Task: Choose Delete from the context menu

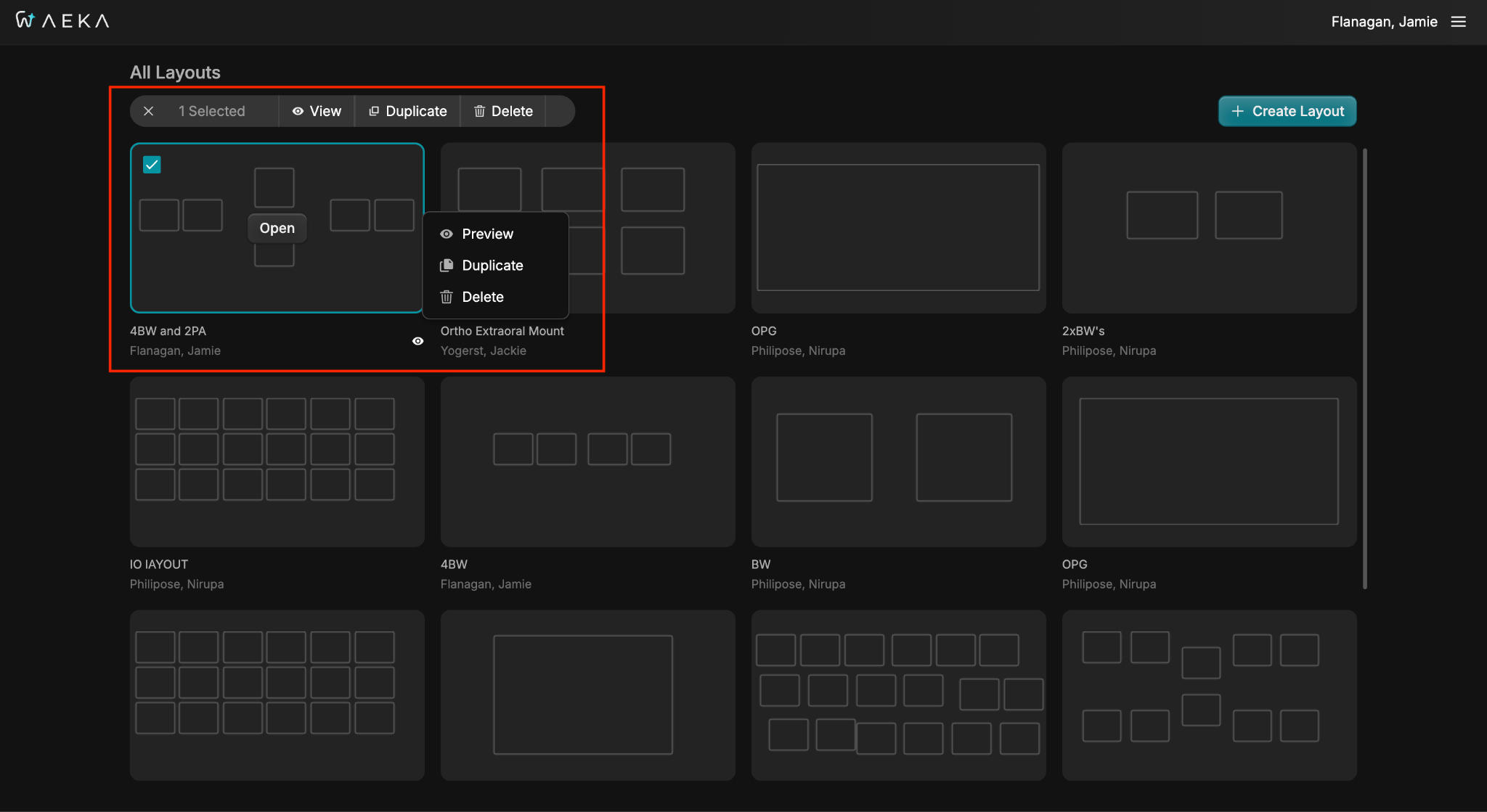Action: coord(495,297)
